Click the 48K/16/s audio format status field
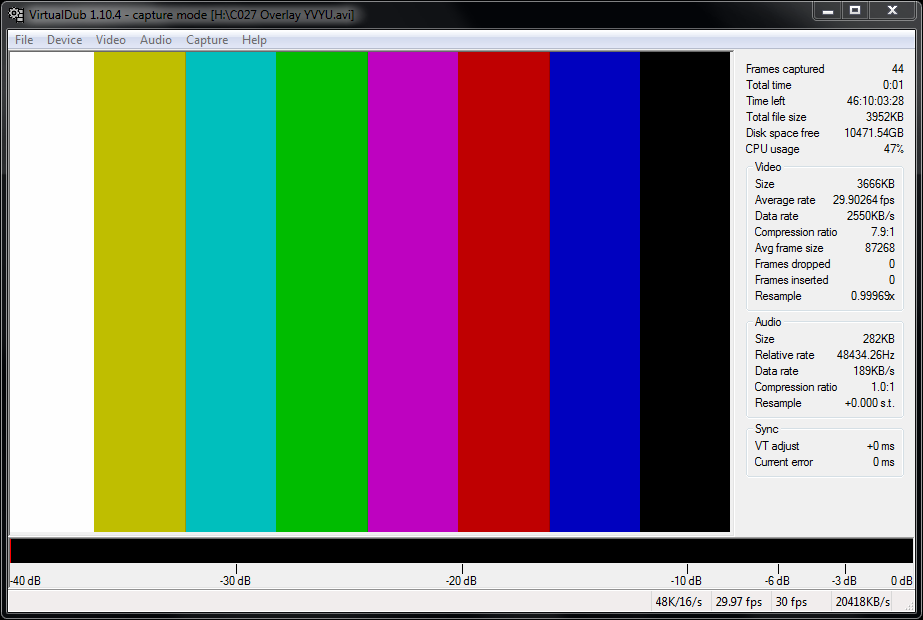 679,602
